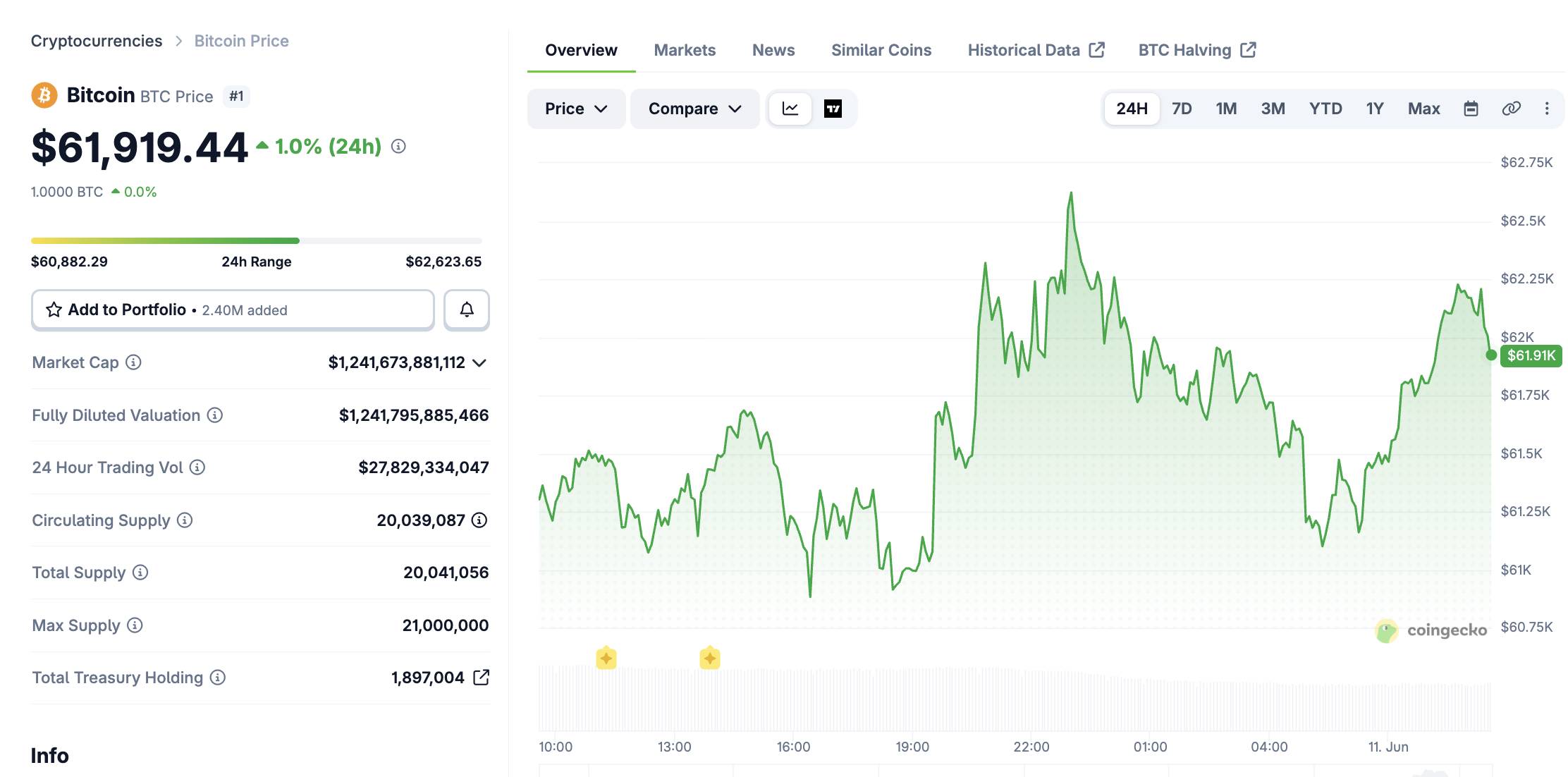
Task: Switch to TradingView chart view
Action: [833, 109]
